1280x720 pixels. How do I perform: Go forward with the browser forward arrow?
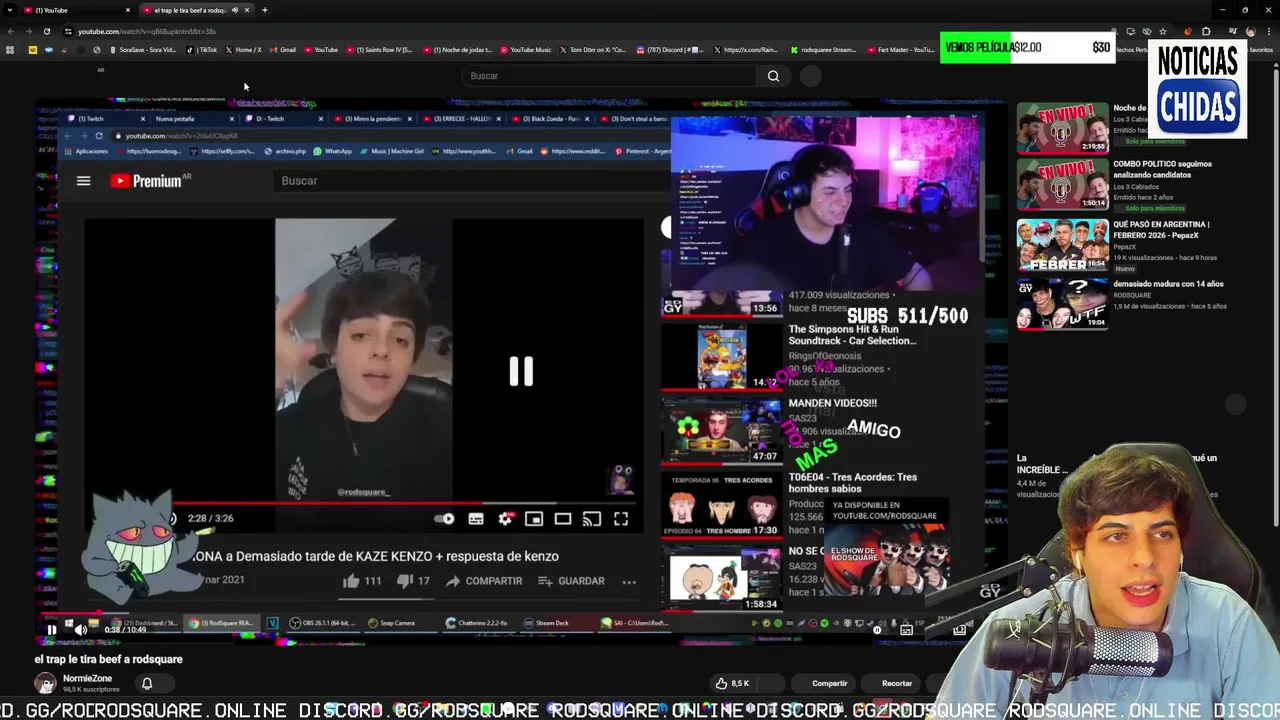(x=28, y=31)
